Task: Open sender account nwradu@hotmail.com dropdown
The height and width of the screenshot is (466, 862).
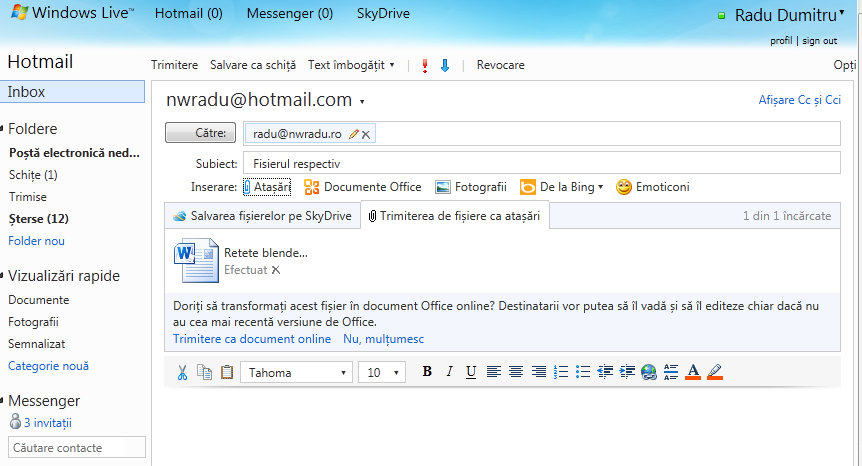Action: click(362, 102)
